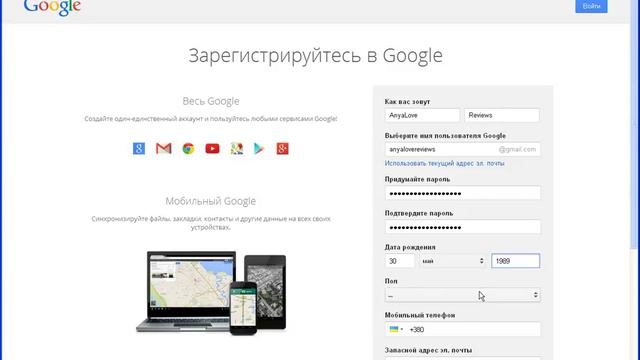This screenshot has height=360, width=640.
Task: Click the Мобильный Google heading
Action: coord(211,201)
